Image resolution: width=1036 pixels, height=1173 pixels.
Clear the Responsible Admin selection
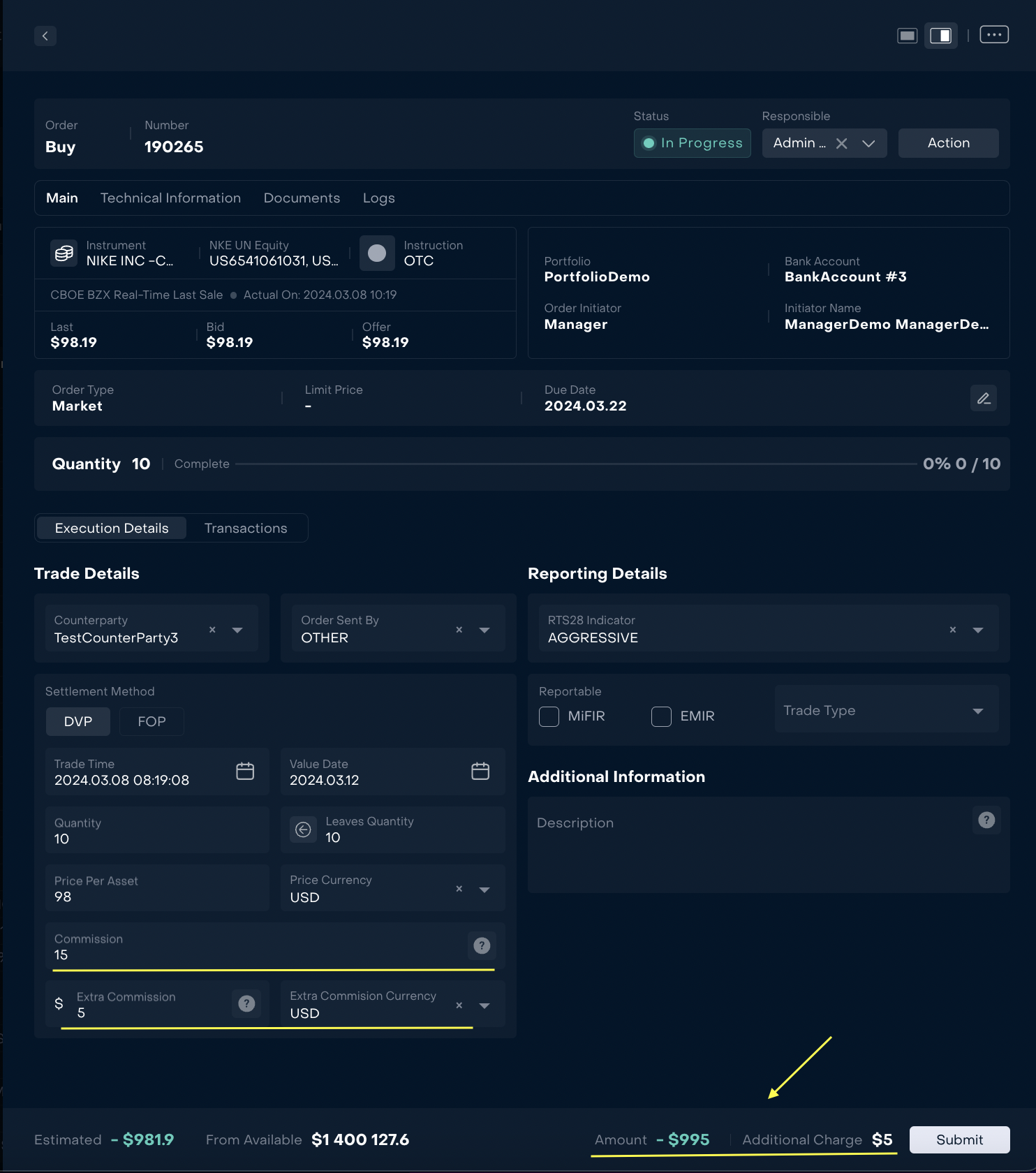[842, 143]
